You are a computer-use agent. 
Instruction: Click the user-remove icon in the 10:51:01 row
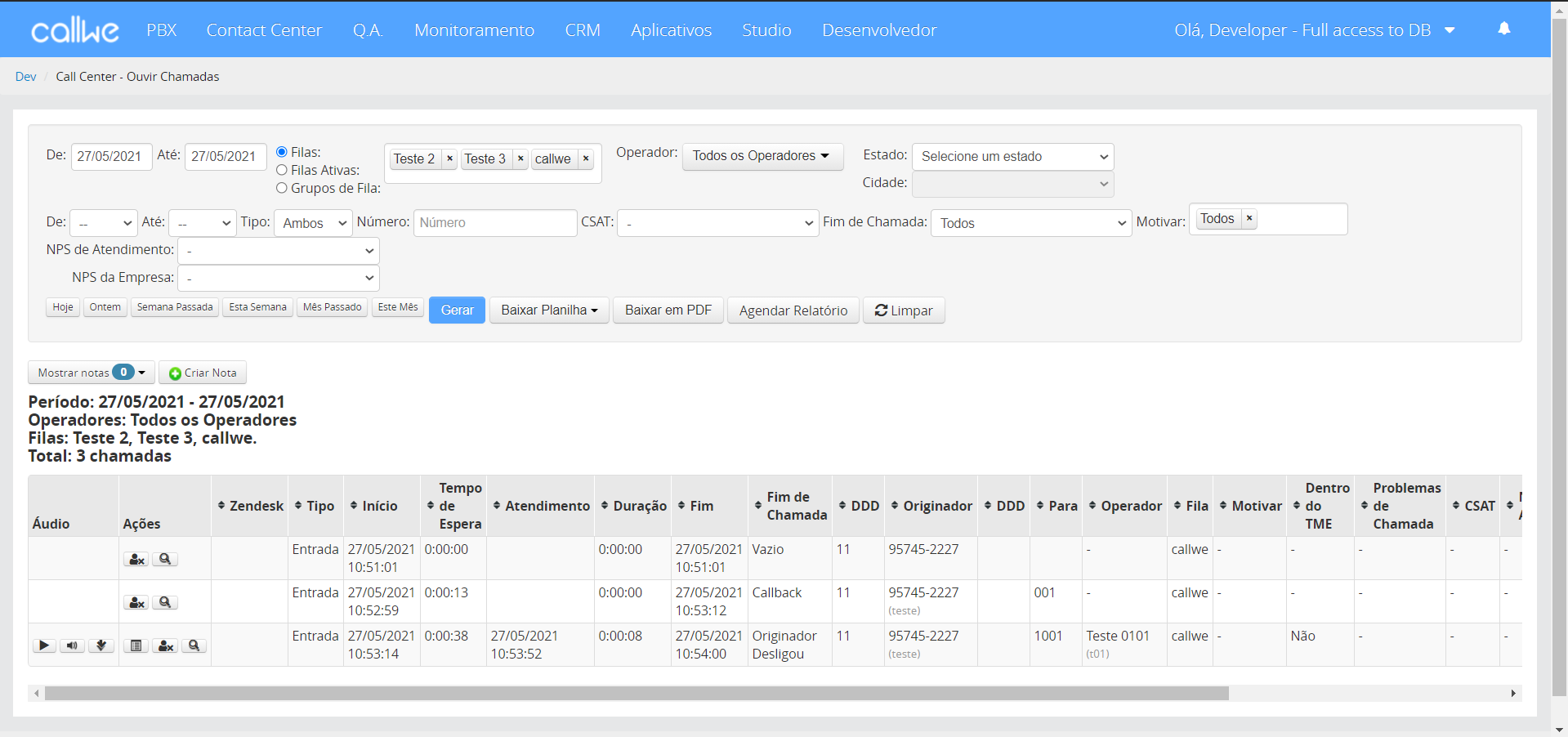(x=136, y=559)
